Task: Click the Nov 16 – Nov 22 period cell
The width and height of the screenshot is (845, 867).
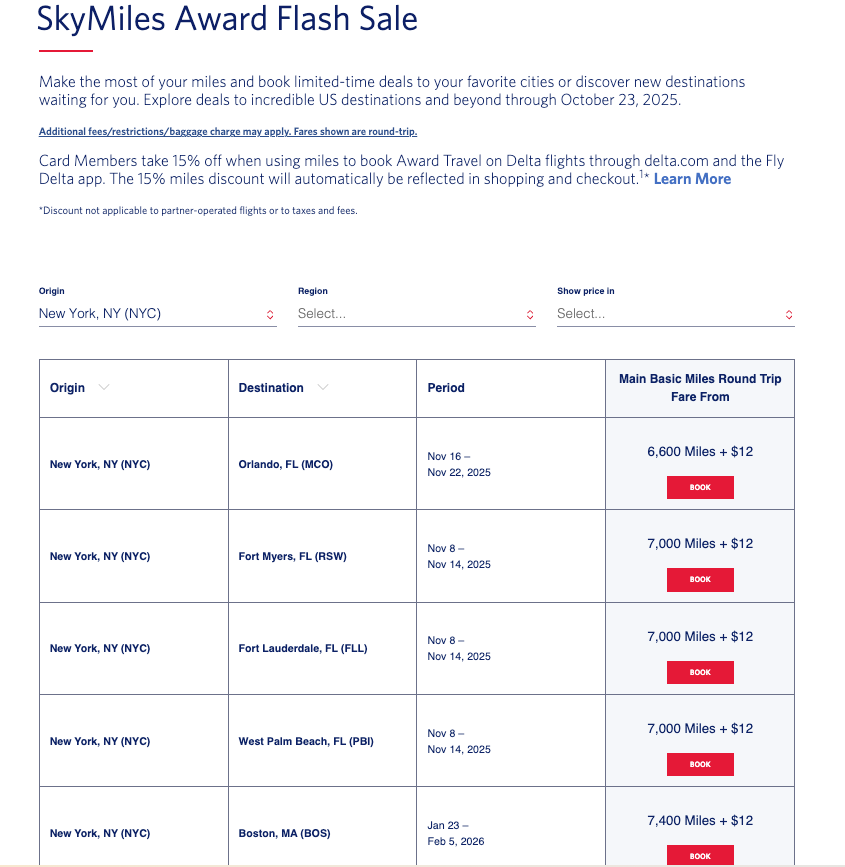Action: (459, 464)
